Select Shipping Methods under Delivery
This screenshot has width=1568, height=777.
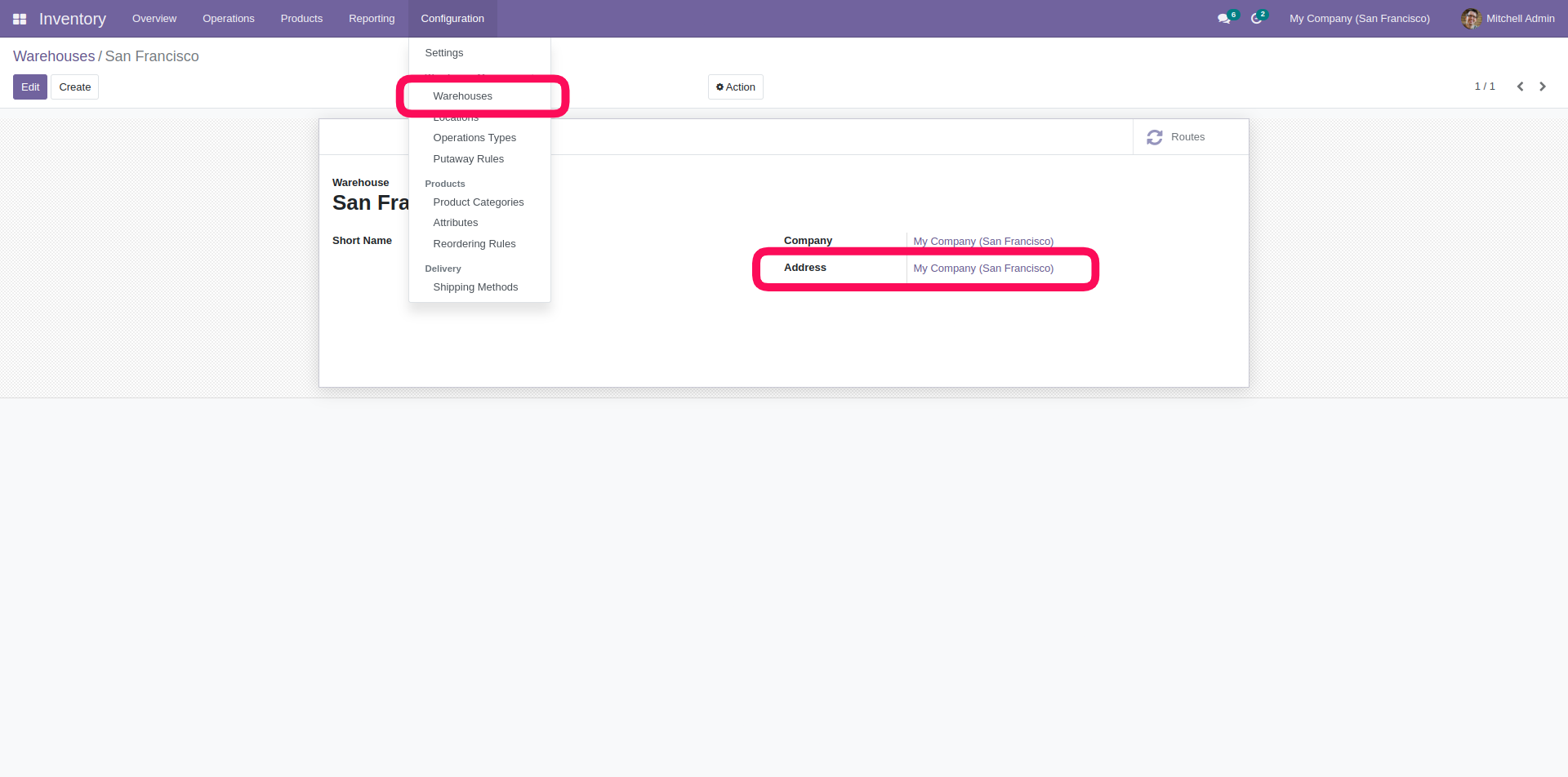474,287
